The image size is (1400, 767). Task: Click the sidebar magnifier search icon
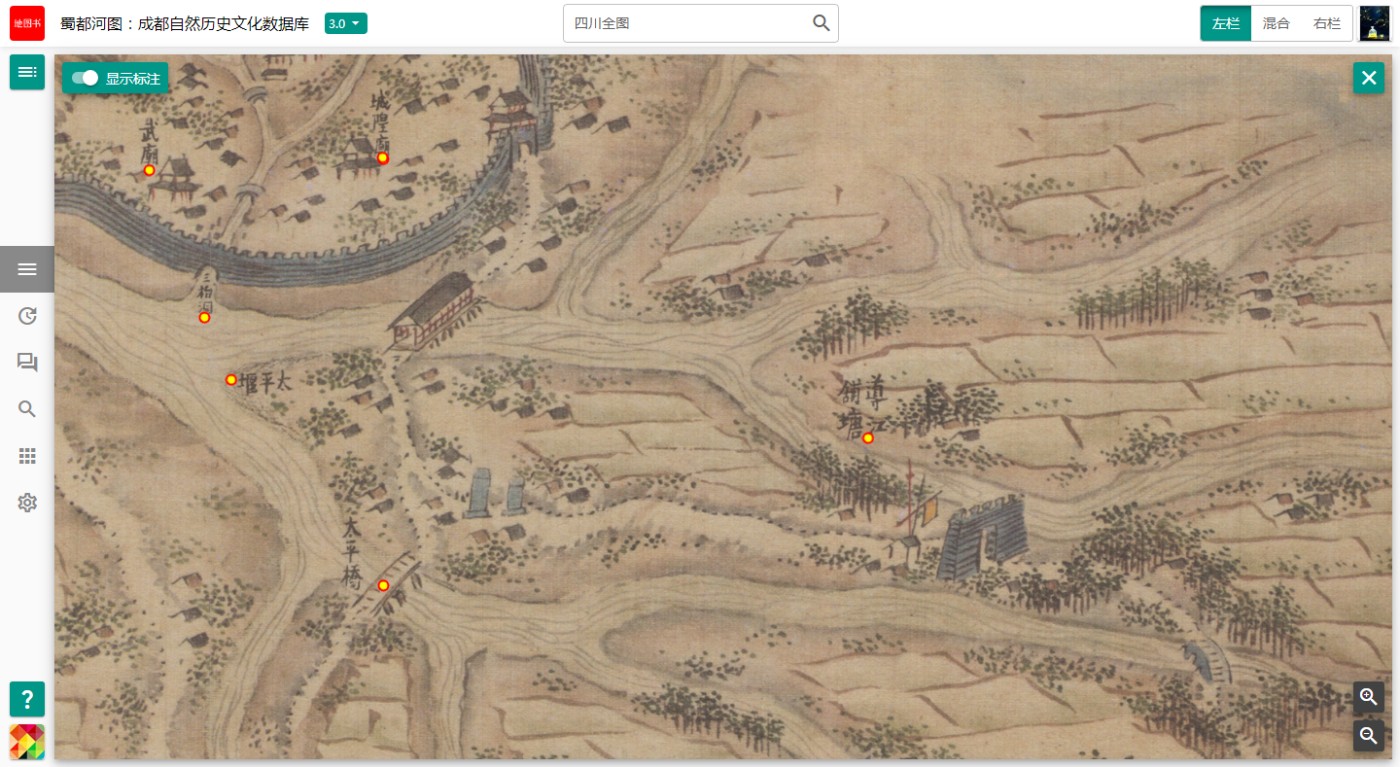(x=27, y=409)
